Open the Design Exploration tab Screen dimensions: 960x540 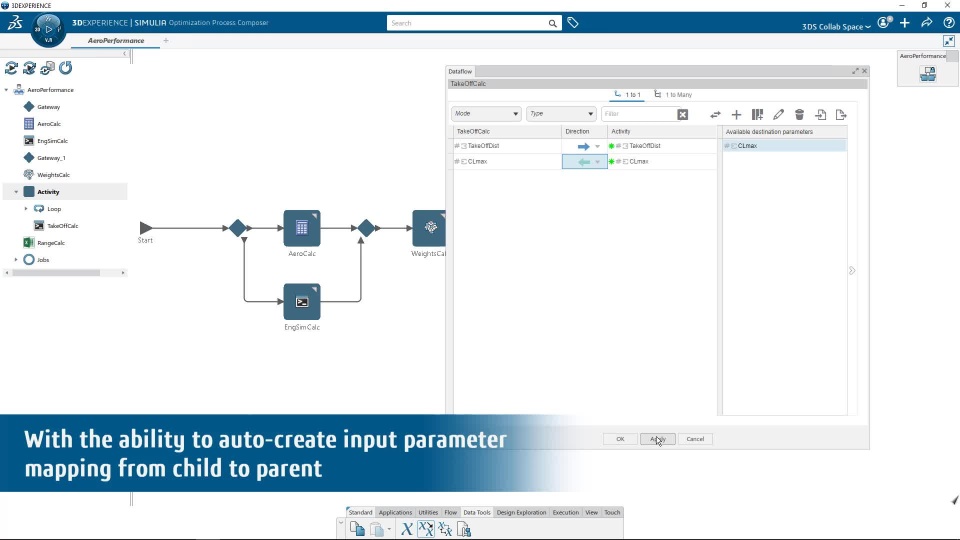(521, 512)
